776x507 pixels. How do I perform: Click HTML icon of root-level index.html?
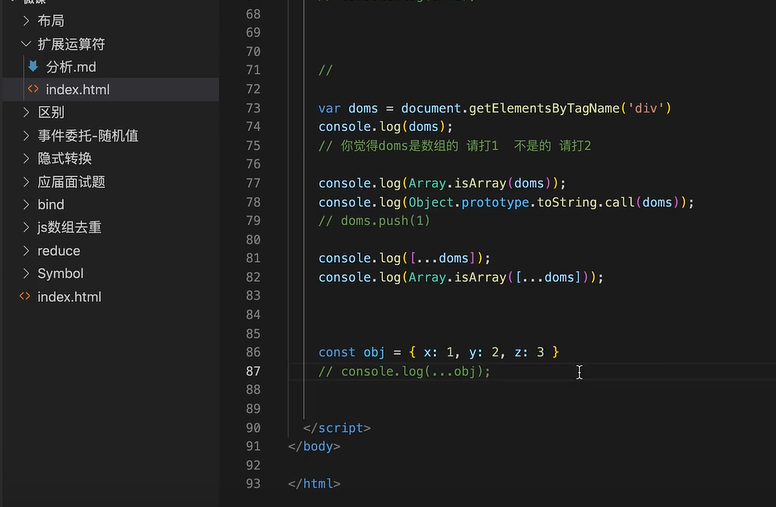(x=25, y=296)
